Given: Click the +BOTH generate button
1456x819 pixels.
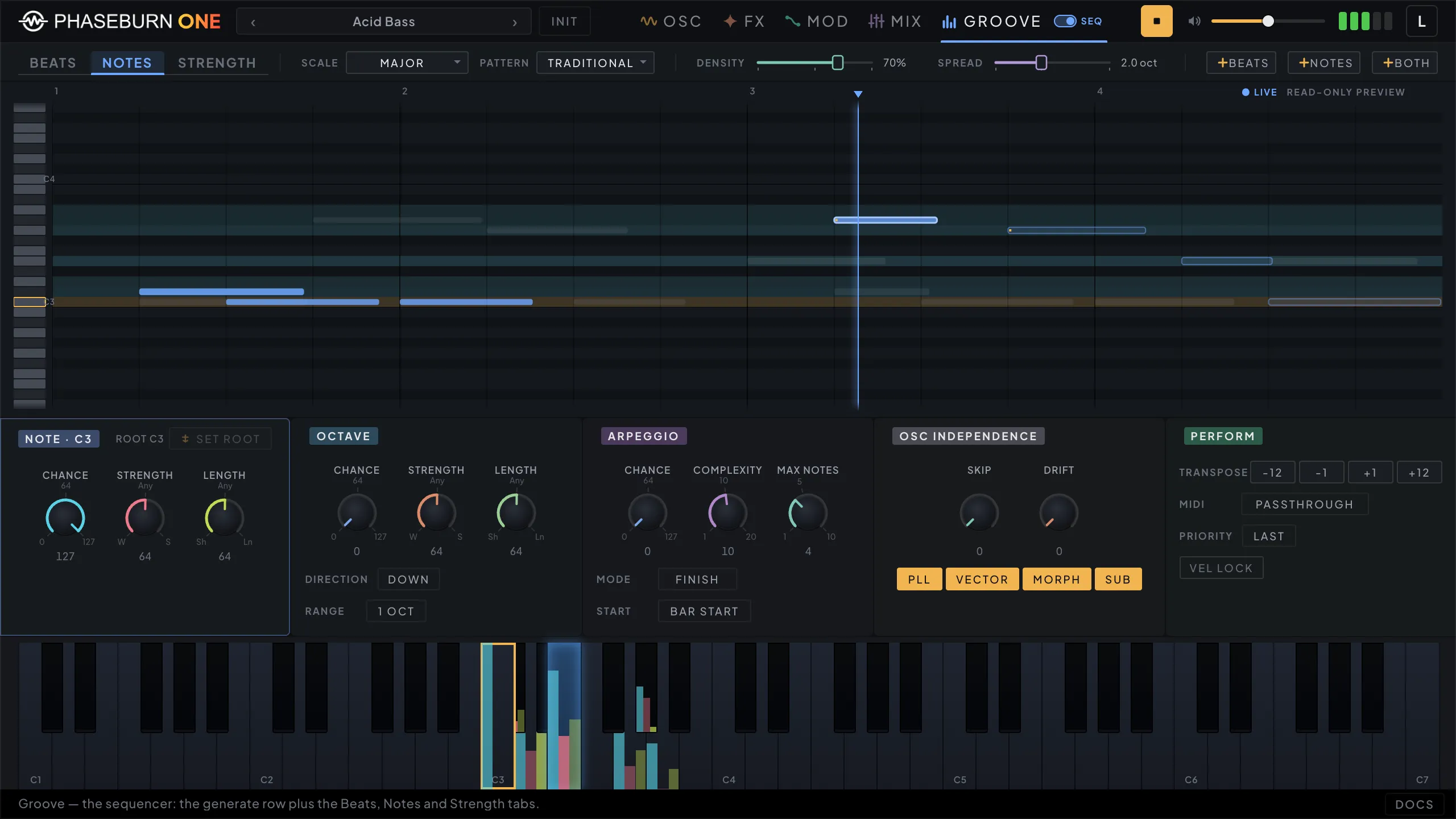Looking at the screenshot, I should tap(1405, 63).
